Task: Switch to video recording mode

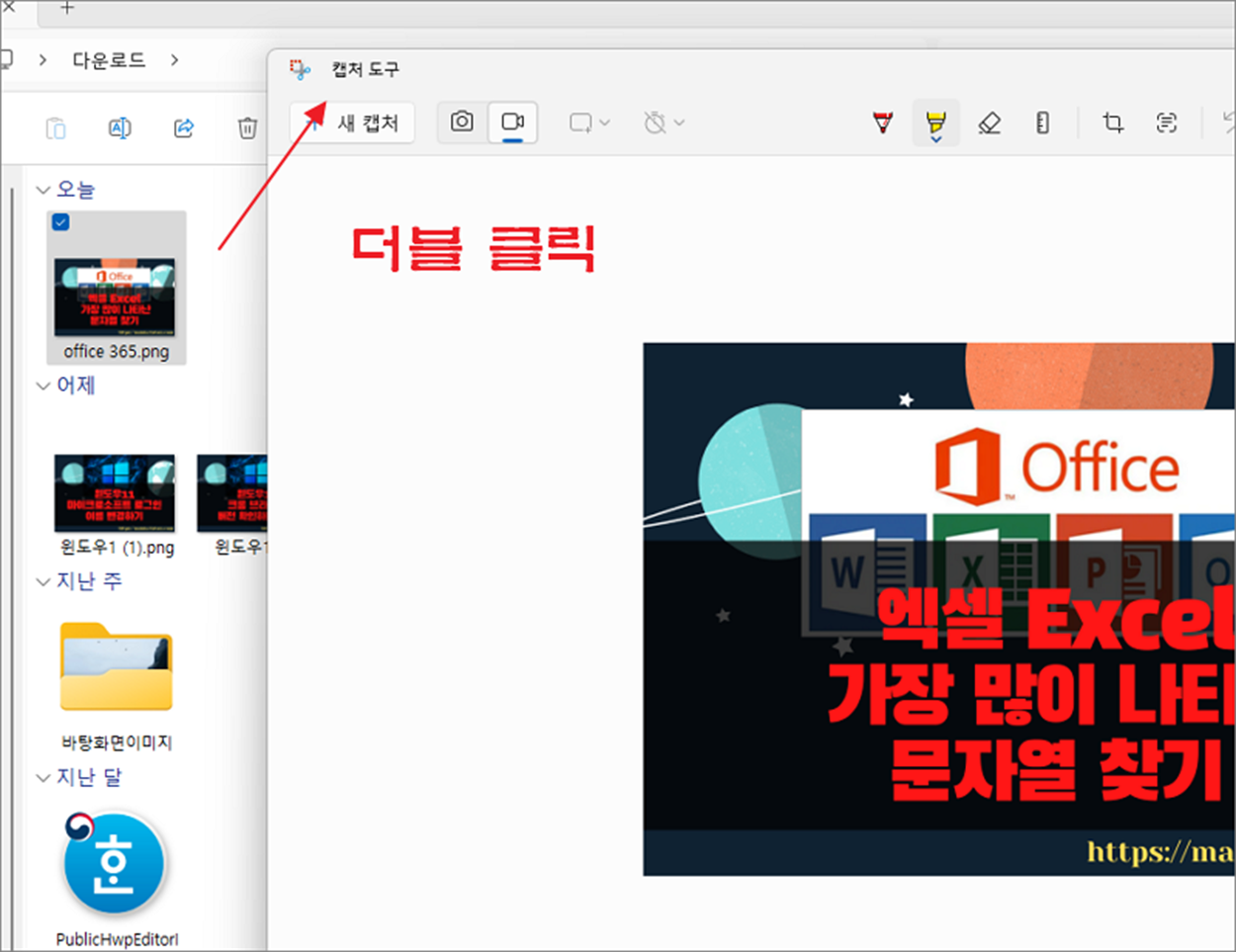Action: point(512,123)
